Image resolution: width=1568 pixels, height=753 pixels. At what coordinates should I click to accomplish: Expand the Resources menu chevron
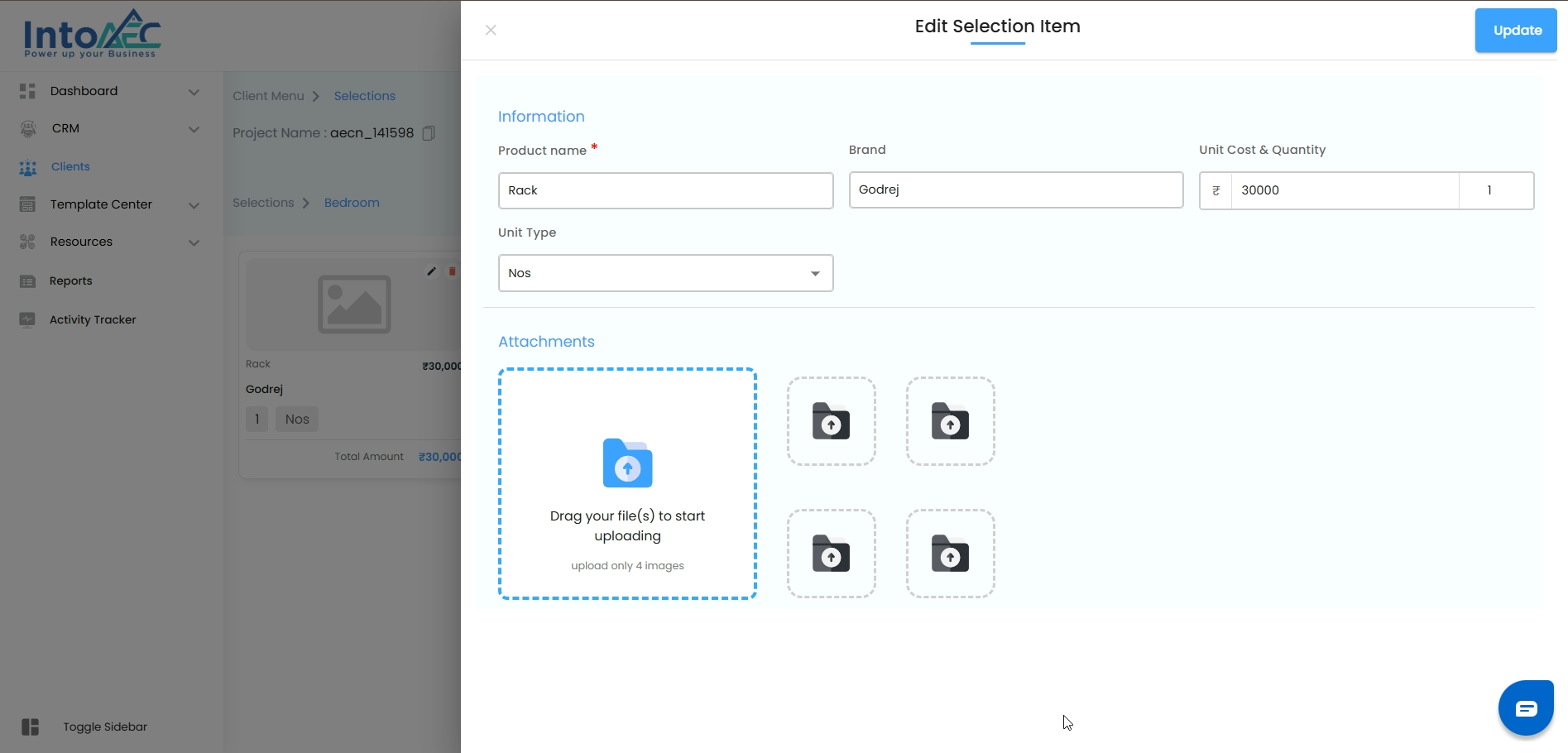[194, 242]
